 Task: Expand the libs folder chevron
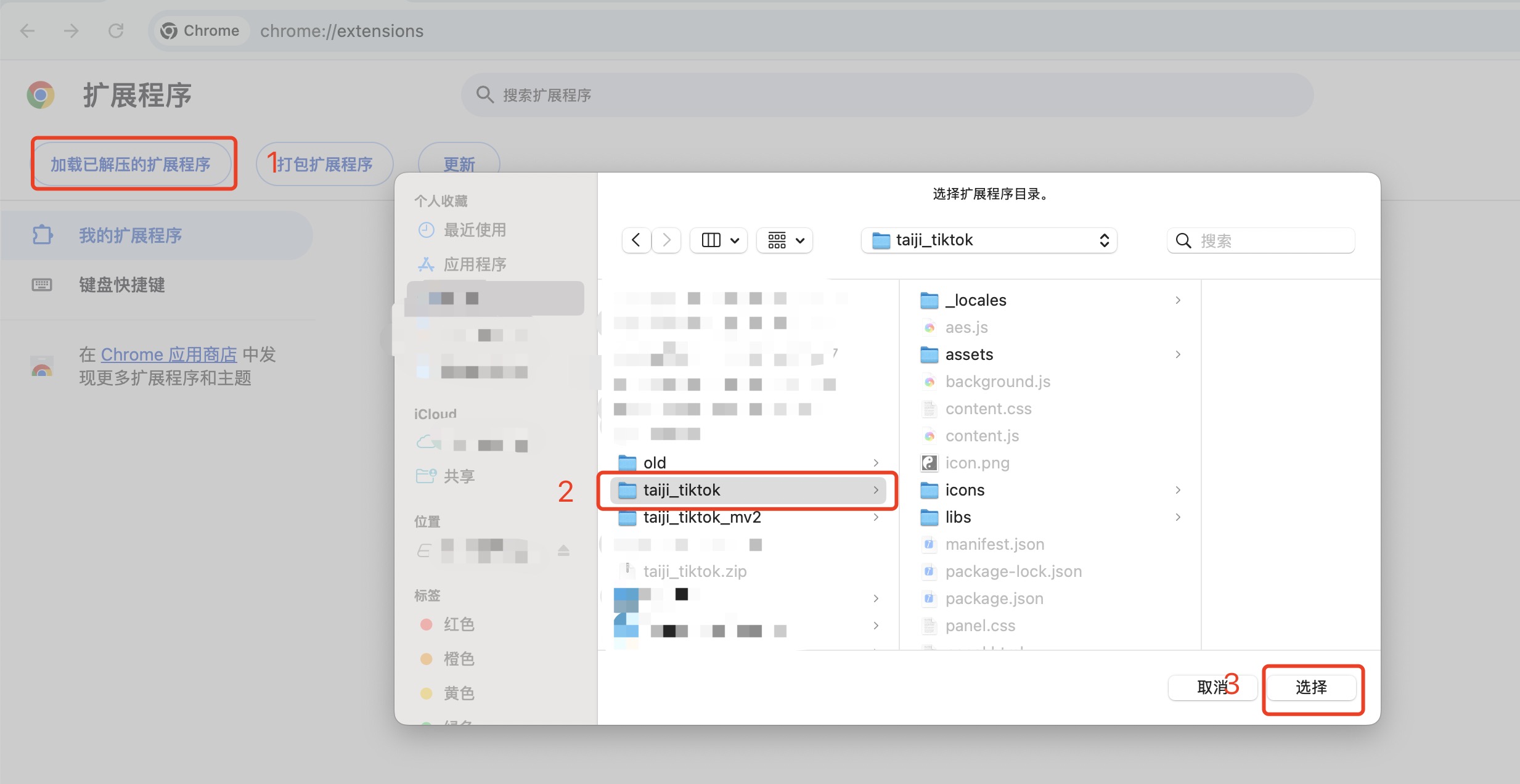coord(1178,517)
